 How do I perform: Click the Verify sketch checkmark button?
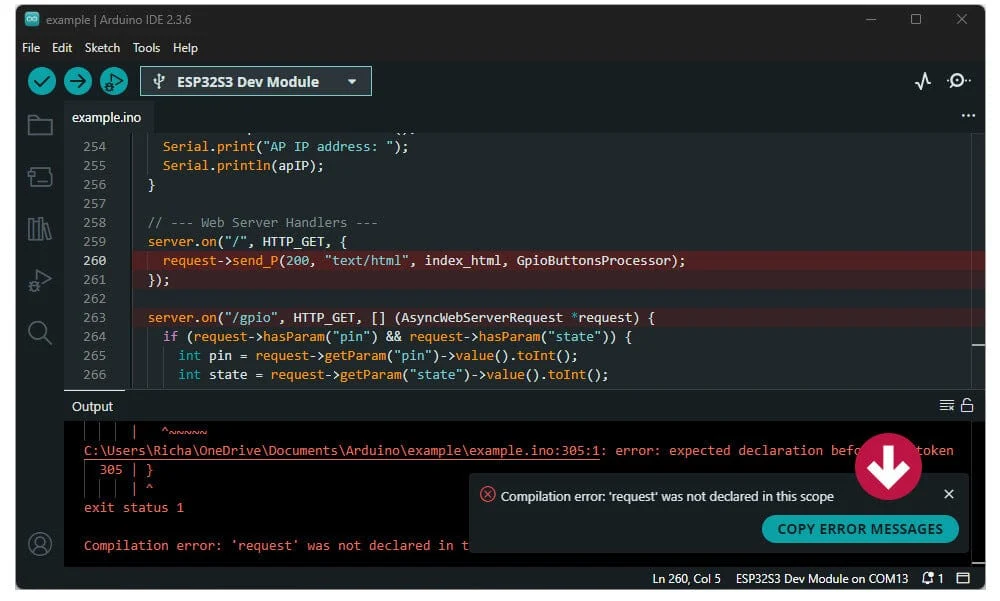tap(41, 82)
